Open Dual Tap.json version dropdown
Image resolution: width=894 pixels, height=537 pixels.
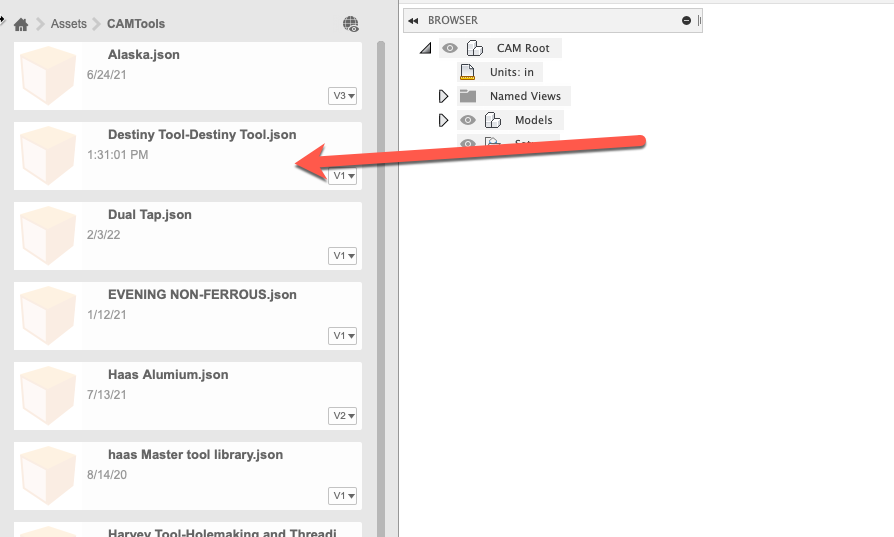tap(343, 256)
